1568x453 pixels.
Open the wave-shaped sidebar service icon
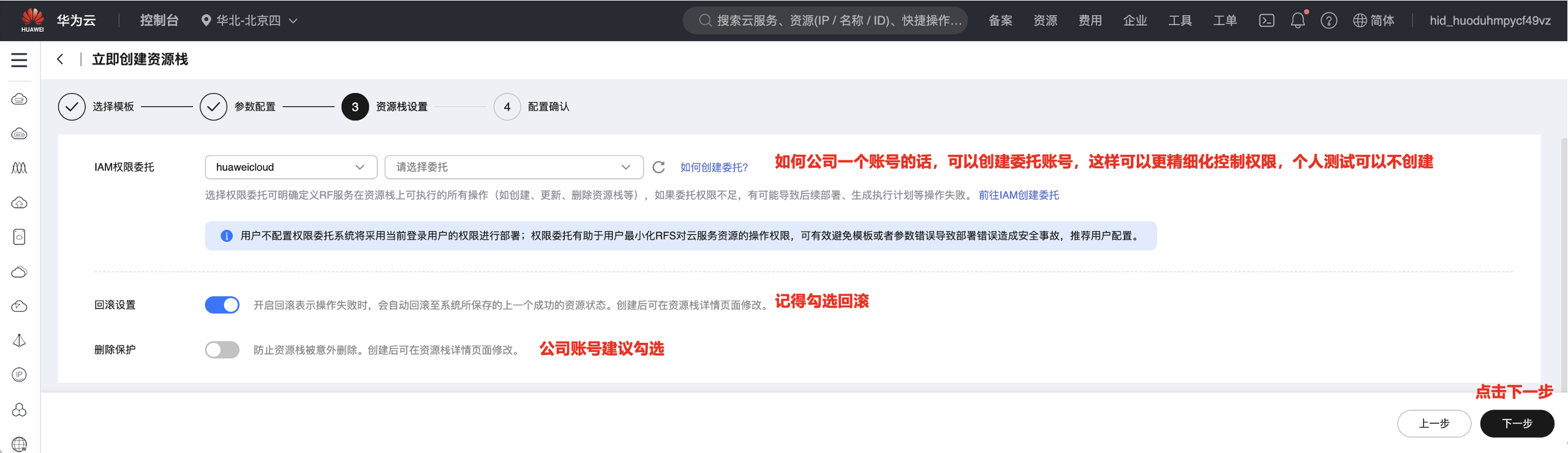[20, 168]
